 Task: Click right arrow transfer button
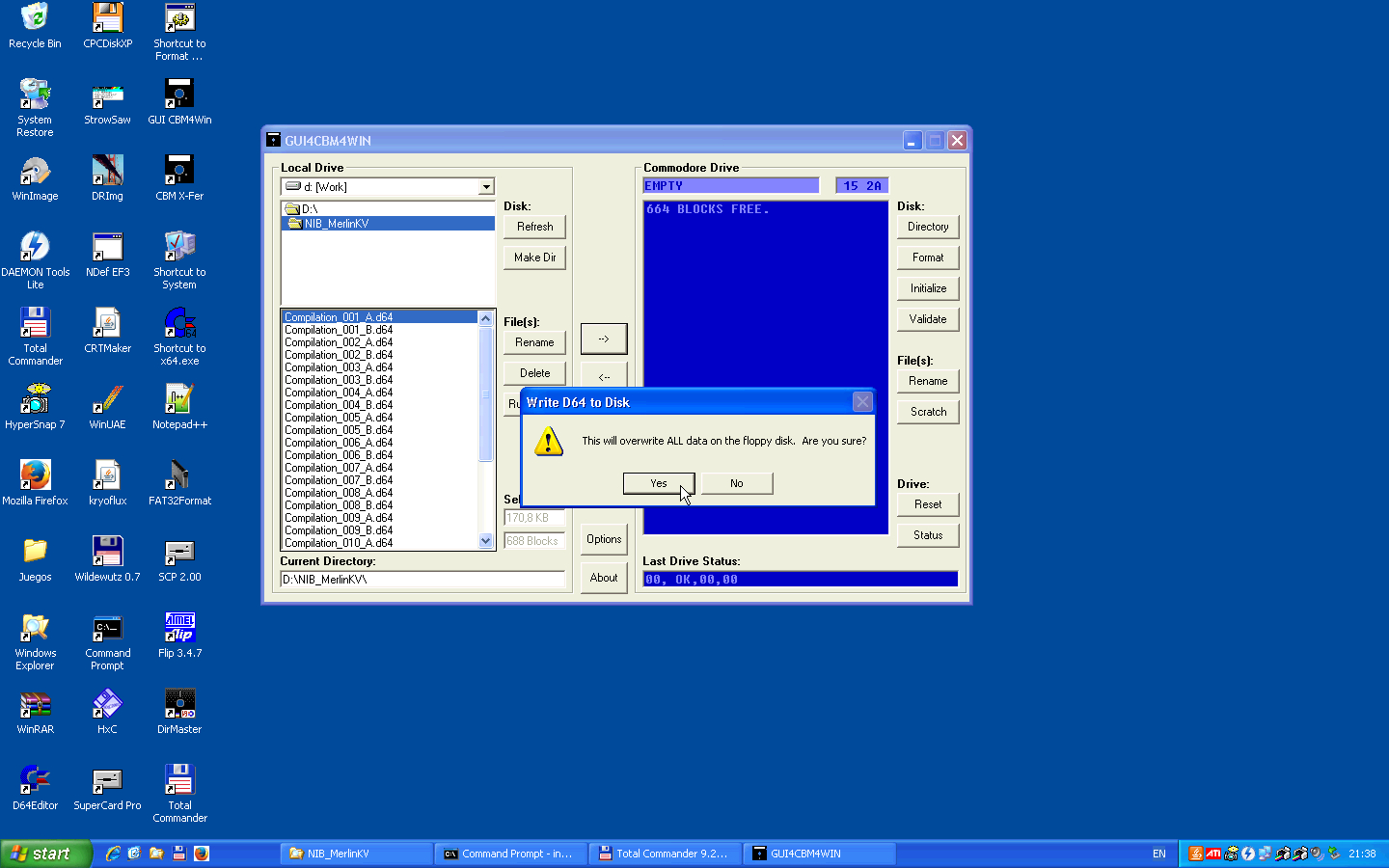tap(604, 339)
